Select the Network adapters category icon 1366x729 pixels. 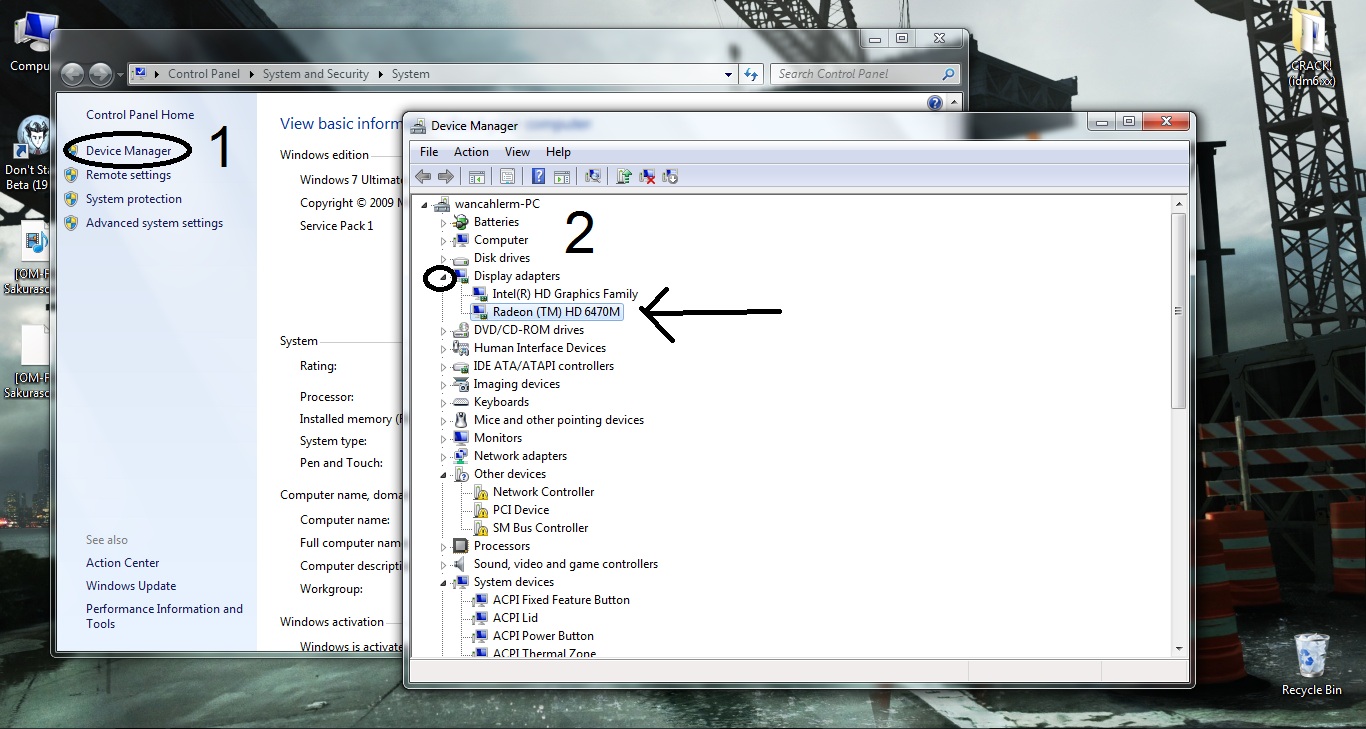click(x=461, y=456)
